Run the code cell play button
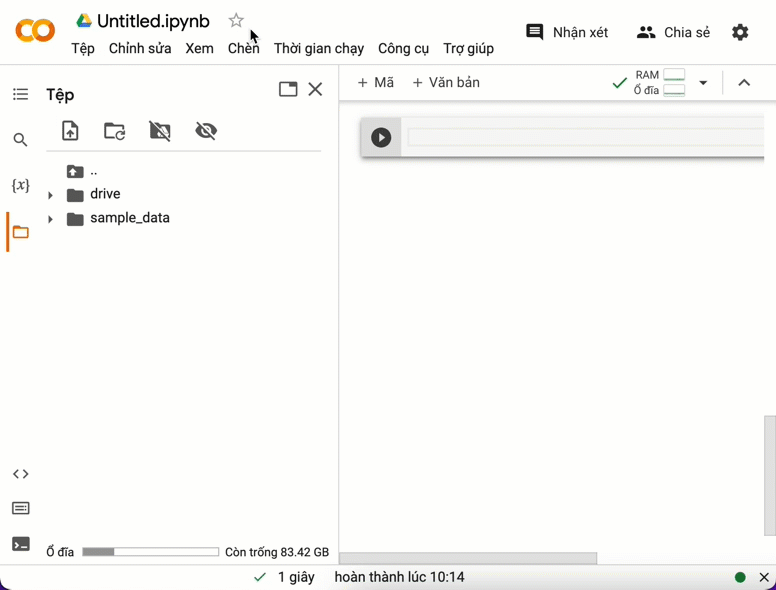Image resolution: width=776 pixels, height=590 pixels. (x=381, y=138)
